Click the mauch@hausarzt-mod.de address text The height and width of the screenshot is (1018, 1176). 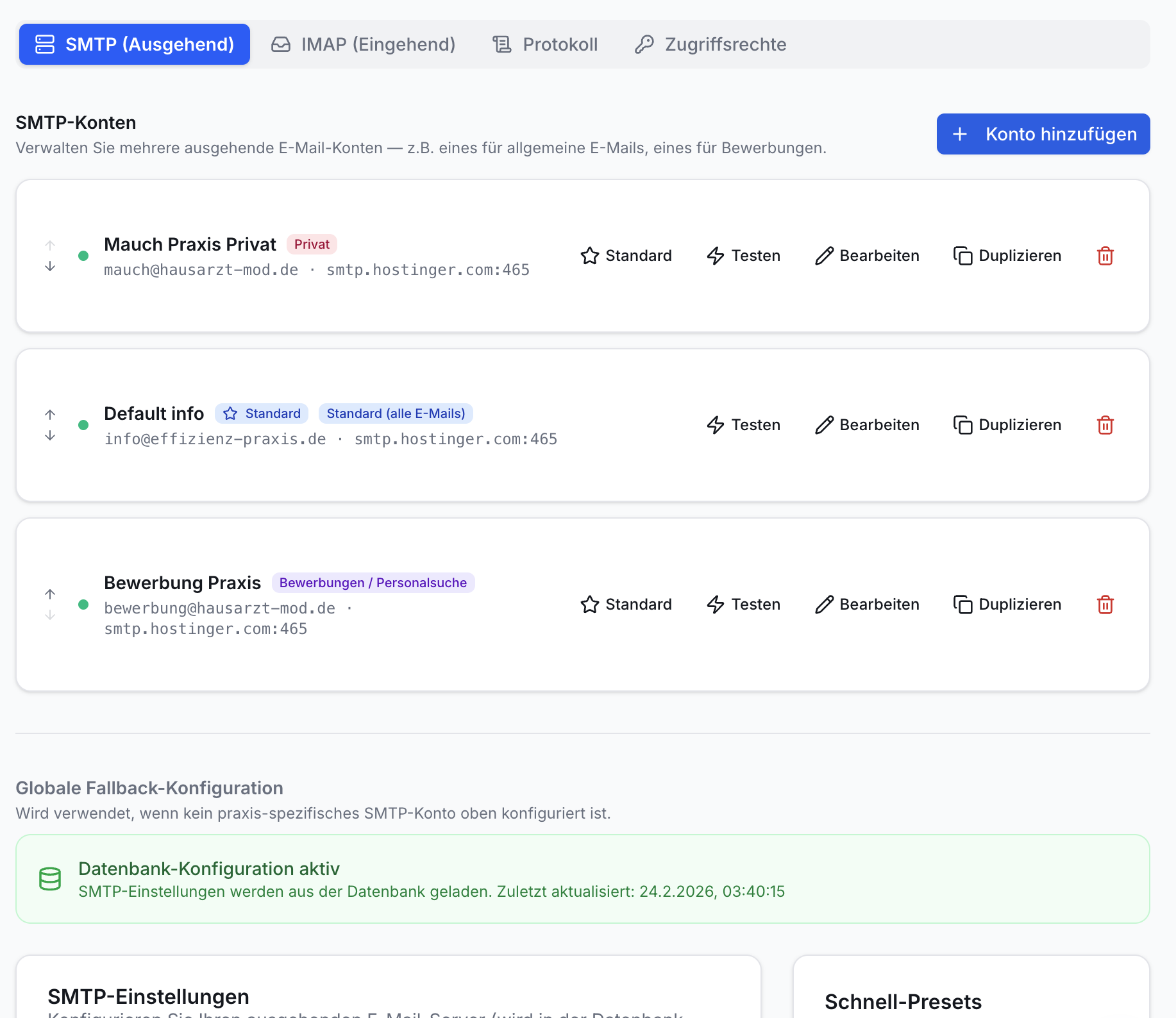coord(201,270)
